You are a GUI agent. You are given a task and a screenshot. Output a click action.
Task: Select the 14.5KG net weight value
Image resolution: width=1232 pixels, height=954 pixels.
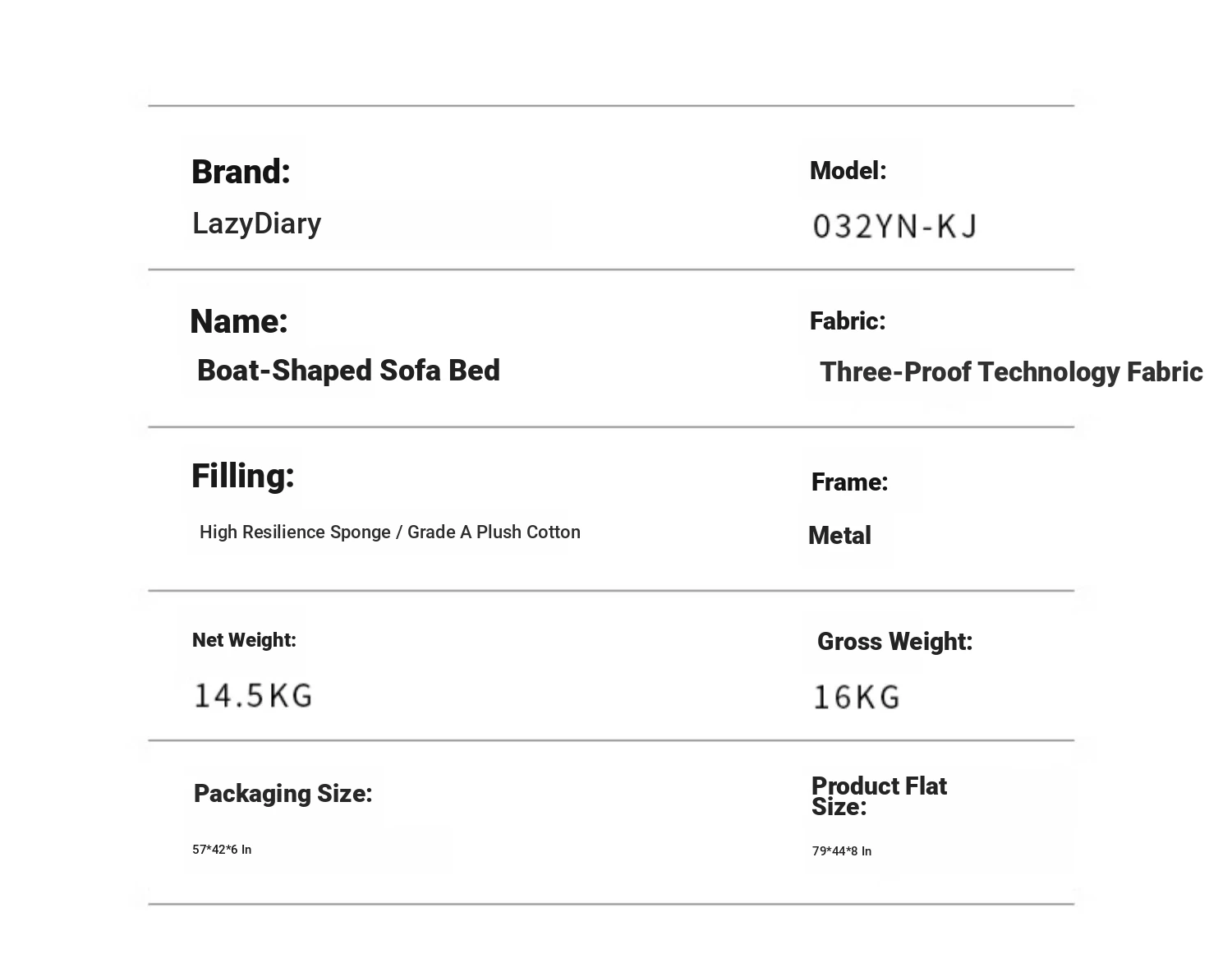[x=253, y=696]
